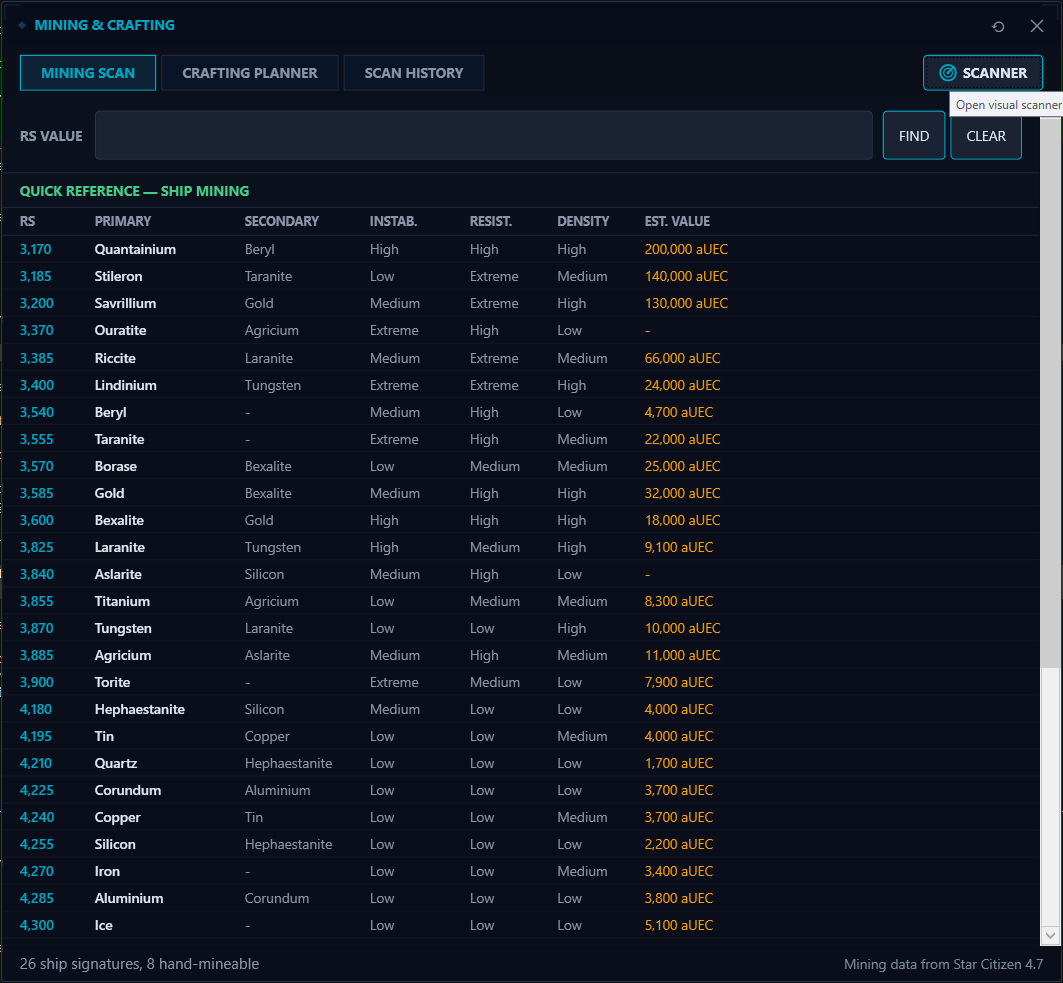The width and height of the screenshot is (1063, 983).
Task: Open the Crafting Planner tab
Action: (x=249, y=73)
